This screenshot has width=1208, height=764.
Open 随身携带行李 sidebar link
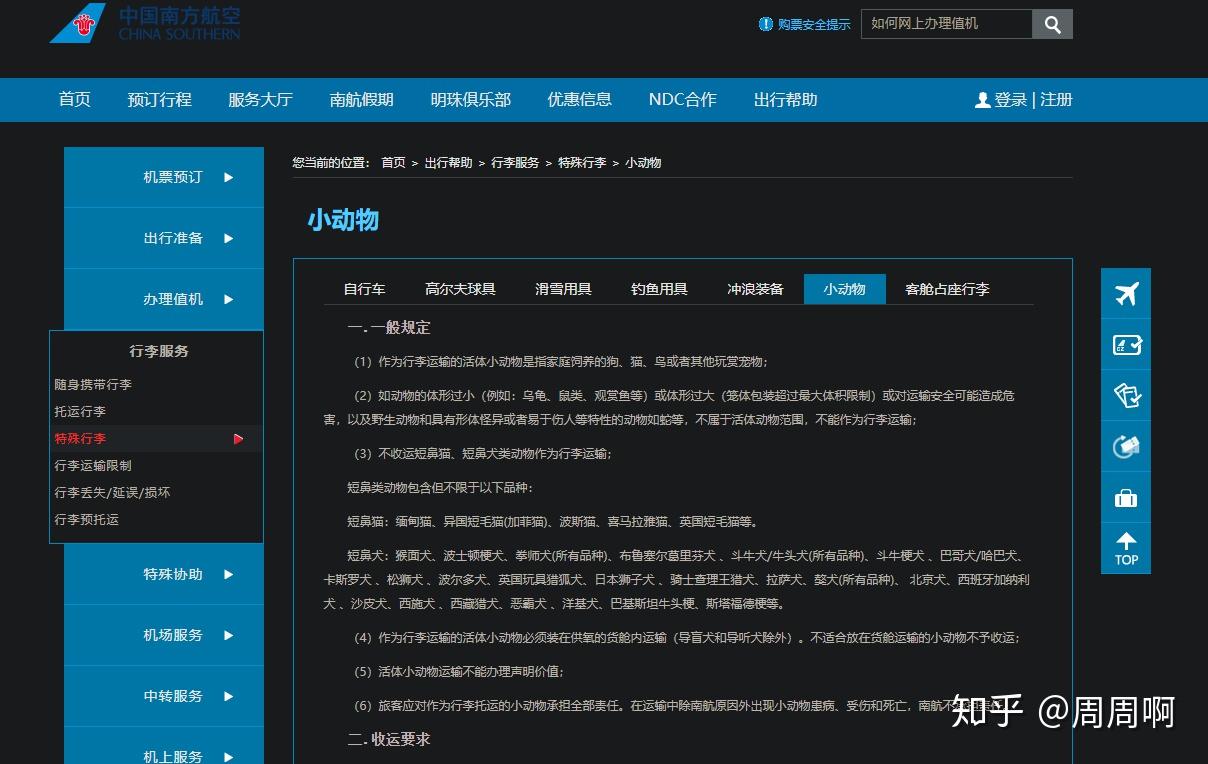pyautogui.click(x=93, y=385)
